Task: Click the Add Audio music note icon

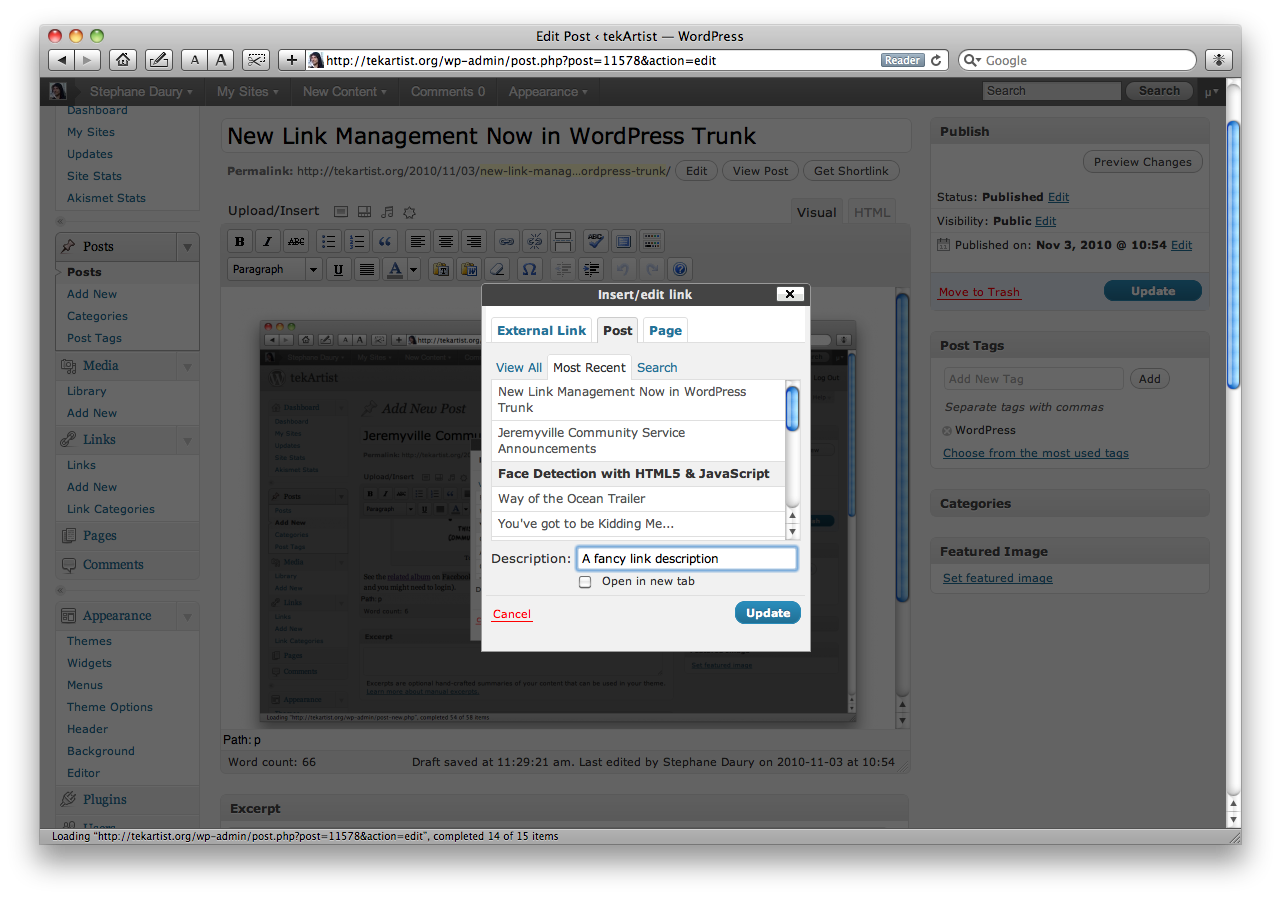Action: 387,212
